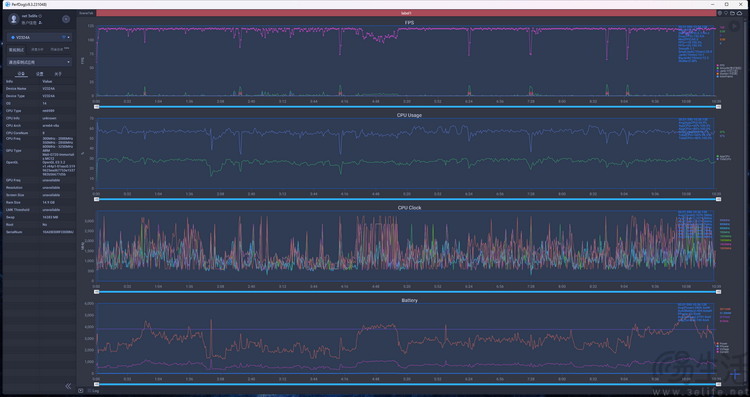Click the left handle of CPU Usage range slider
Image resolution: width=750 pixels, height=397 pixels.
[97, 199]
